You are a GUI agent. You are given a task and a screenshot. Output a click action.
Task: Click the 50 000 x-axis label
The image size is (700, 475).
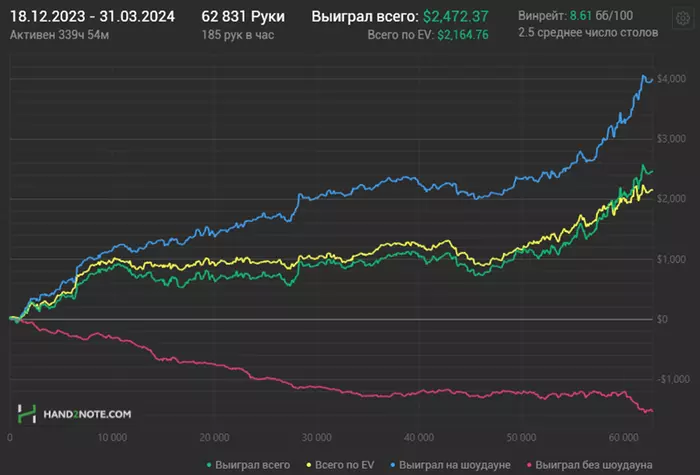521,437
